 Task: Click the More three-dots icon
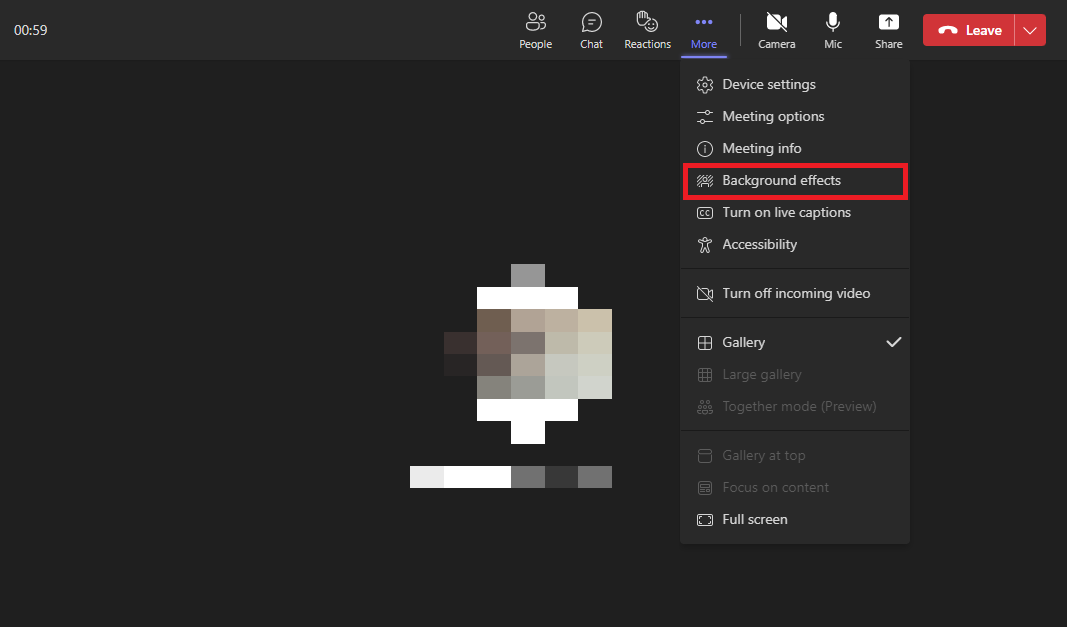(x=704, y=22)
